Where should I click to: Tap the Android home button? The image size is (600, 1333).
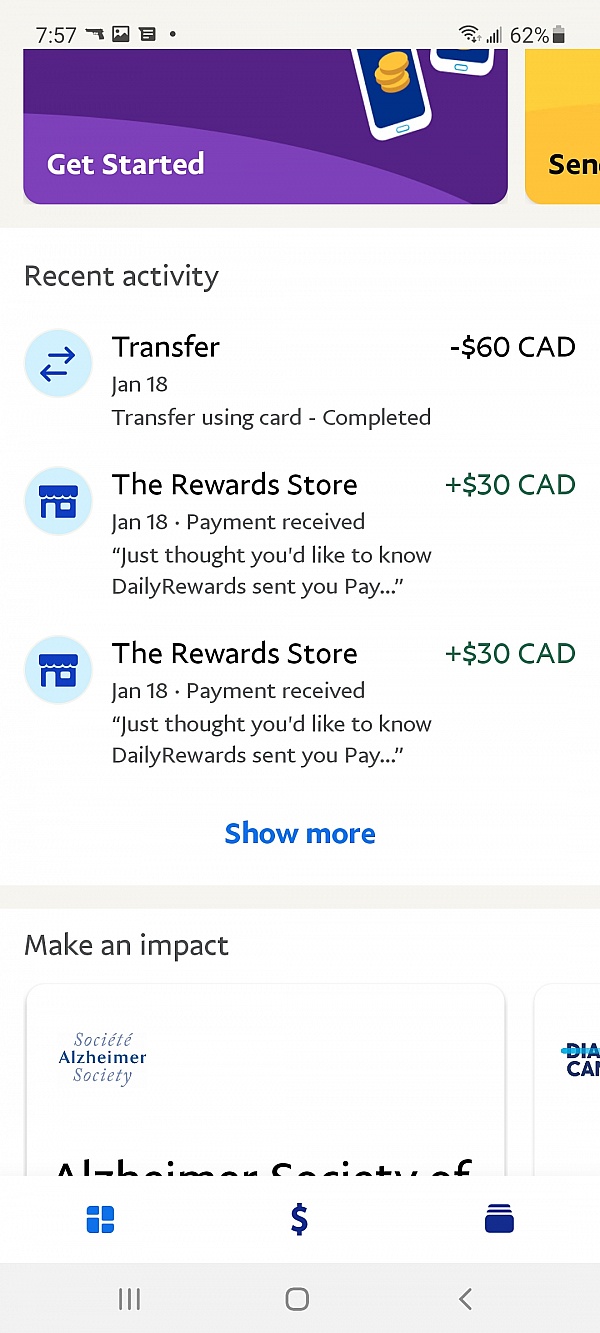click(296, 1298)
